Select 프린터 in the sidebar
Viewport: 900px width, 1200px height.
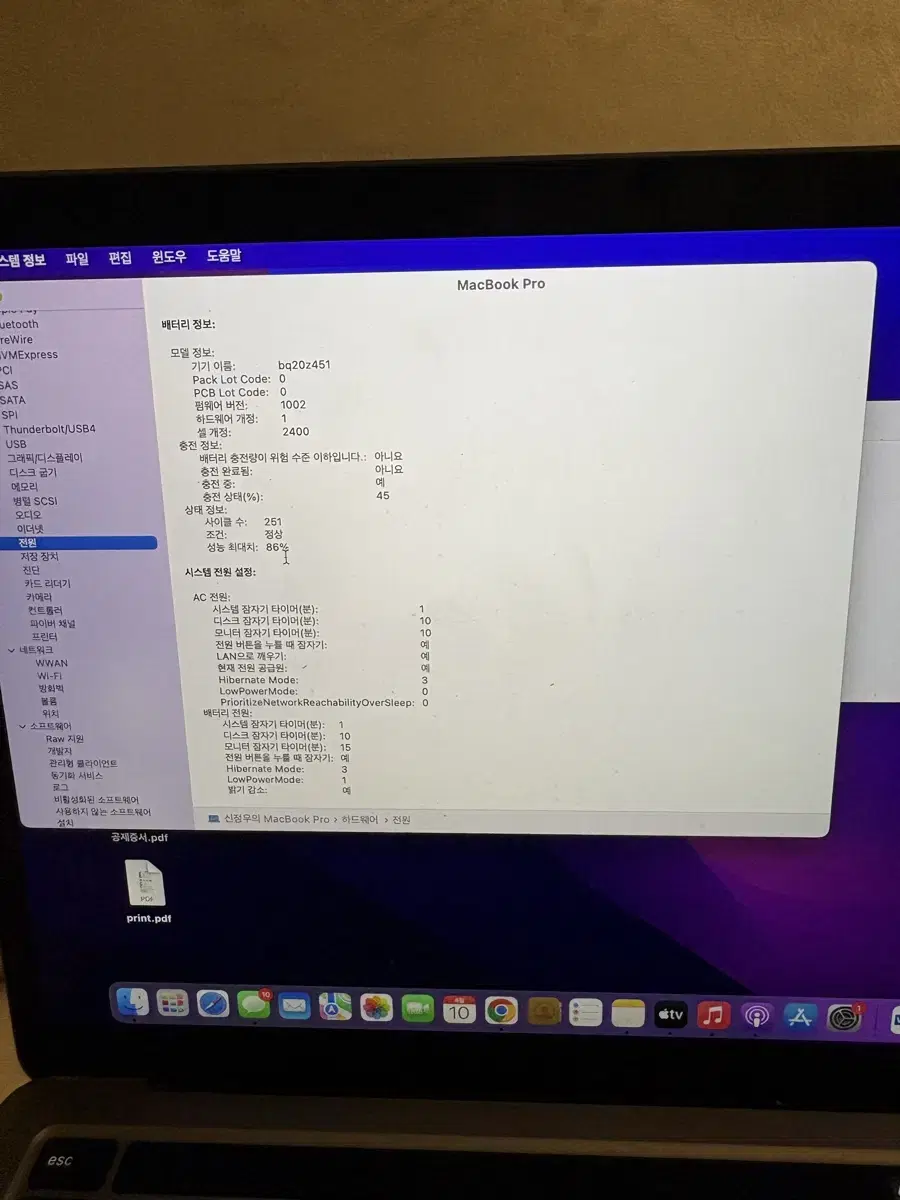click(x=45, y=637)
